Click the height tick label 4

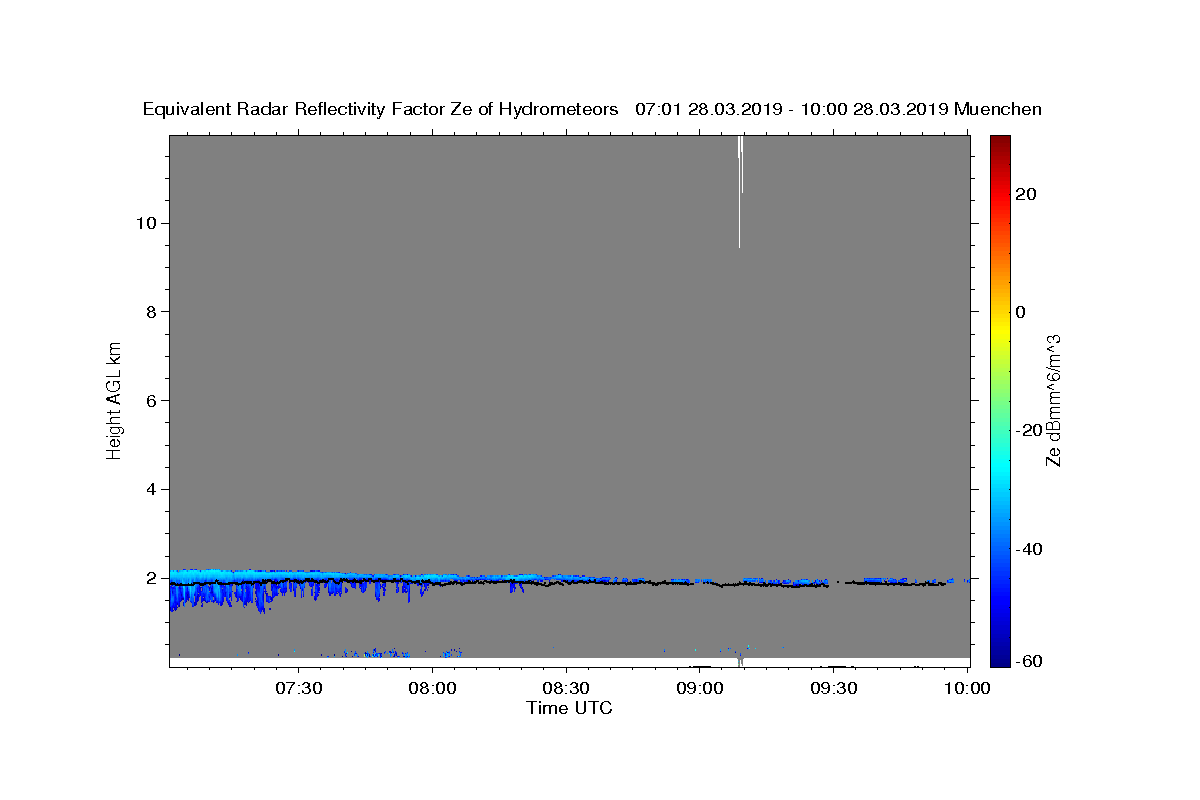pos(150,489)
